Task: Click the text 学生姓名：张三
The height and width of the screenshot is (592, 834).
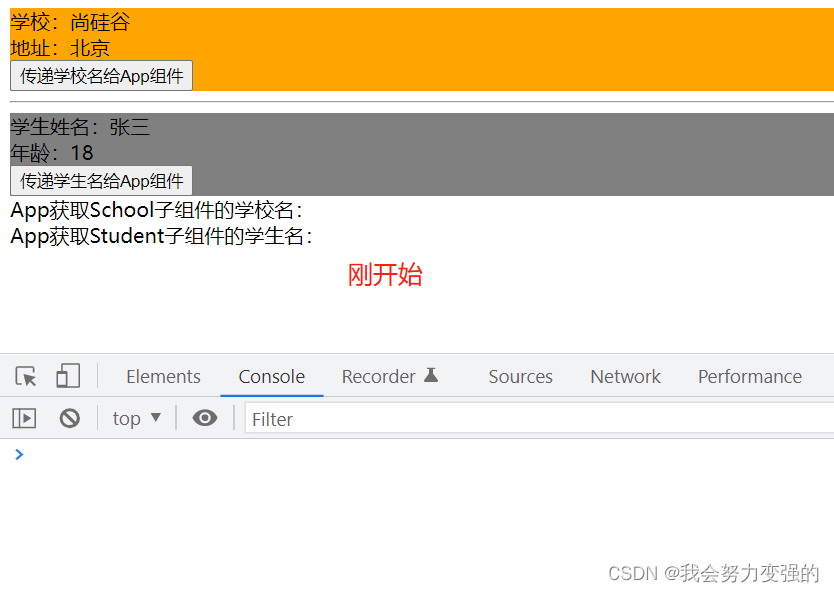Action: click(80, 127)
